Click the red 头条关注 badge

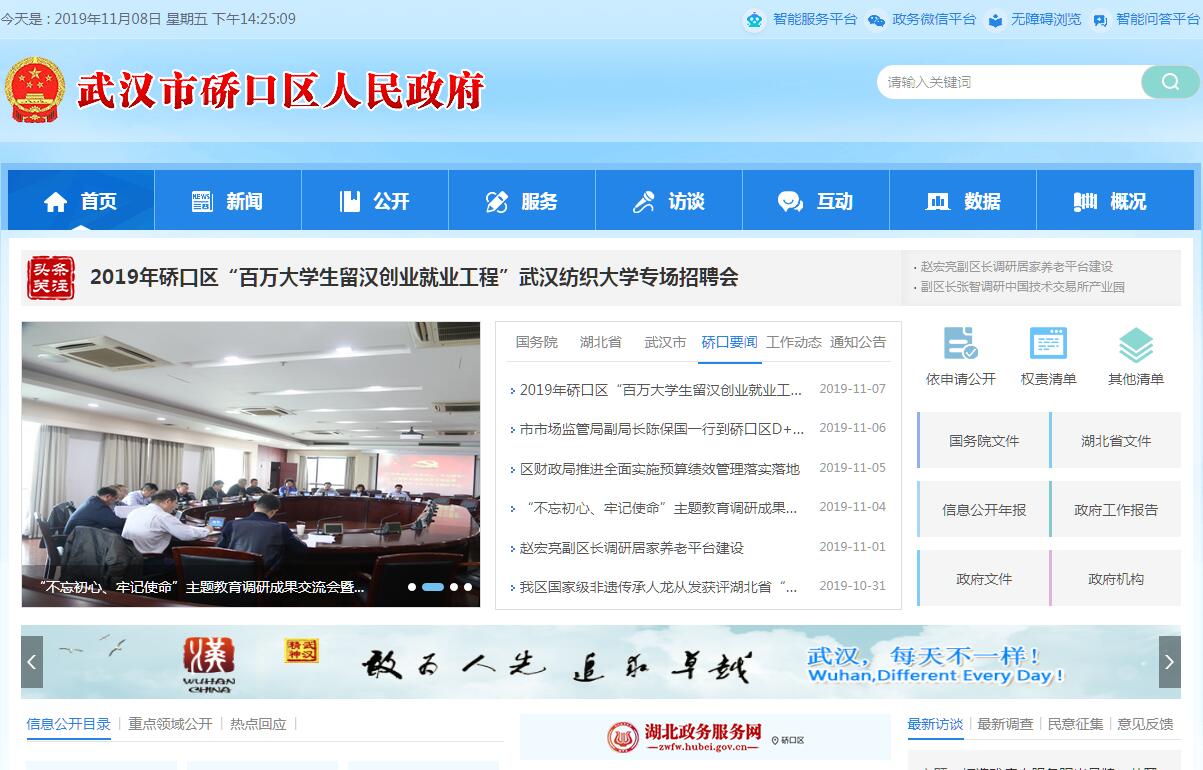[50, 278]
